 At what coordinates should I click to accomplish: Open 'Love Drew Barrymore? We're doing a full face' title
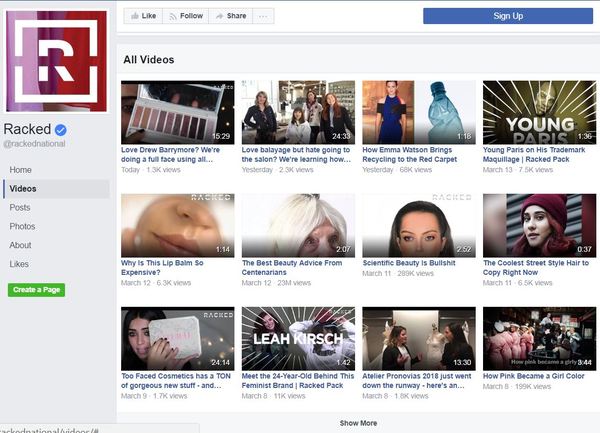point(170,155)
